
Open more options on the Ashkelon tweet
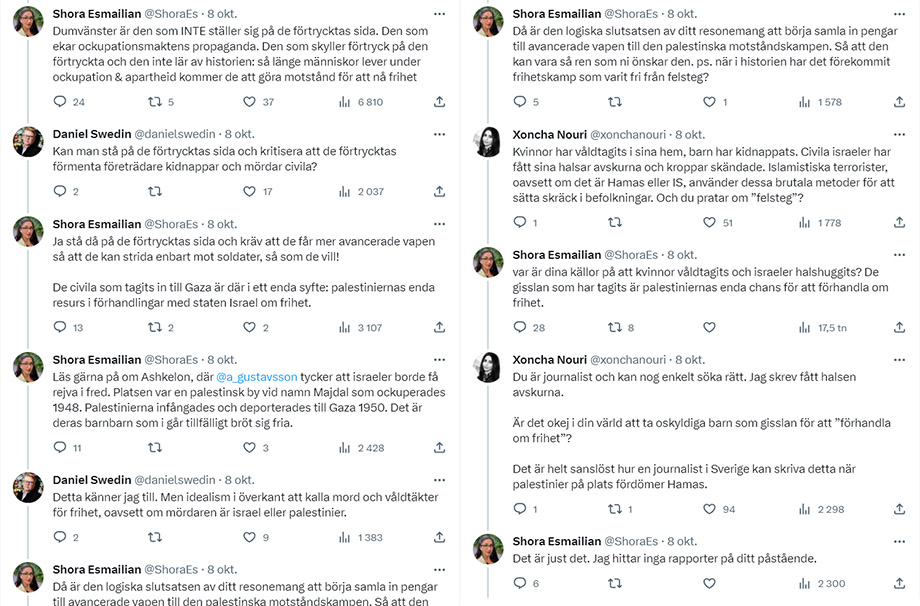point(440,359)
